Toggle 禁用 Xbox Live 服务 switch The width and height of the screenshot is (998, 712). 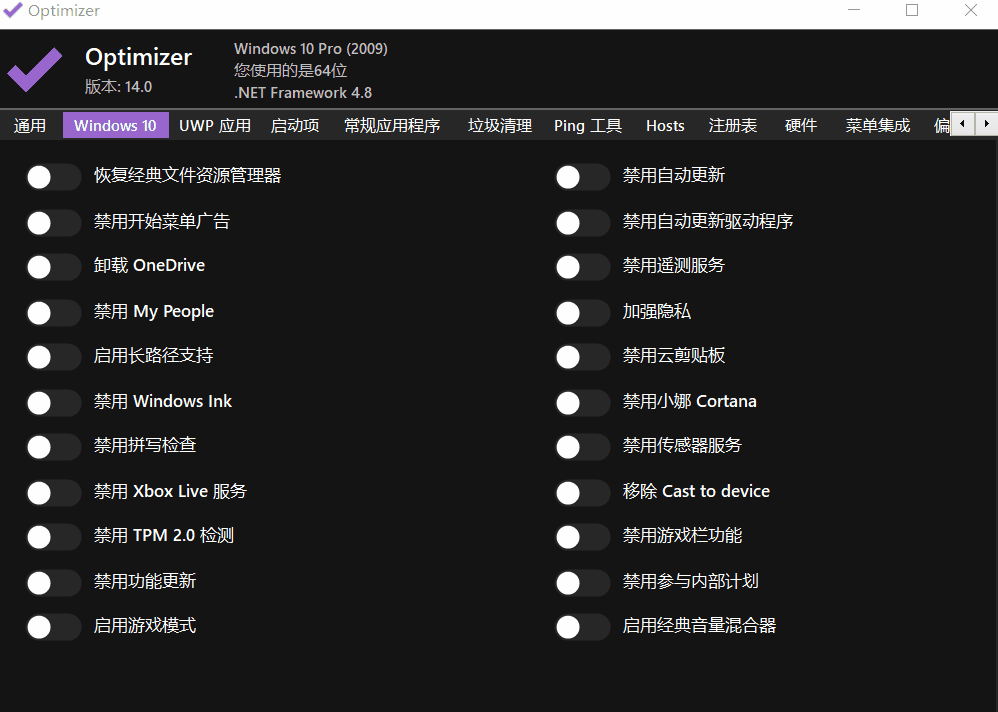point(53,492)
